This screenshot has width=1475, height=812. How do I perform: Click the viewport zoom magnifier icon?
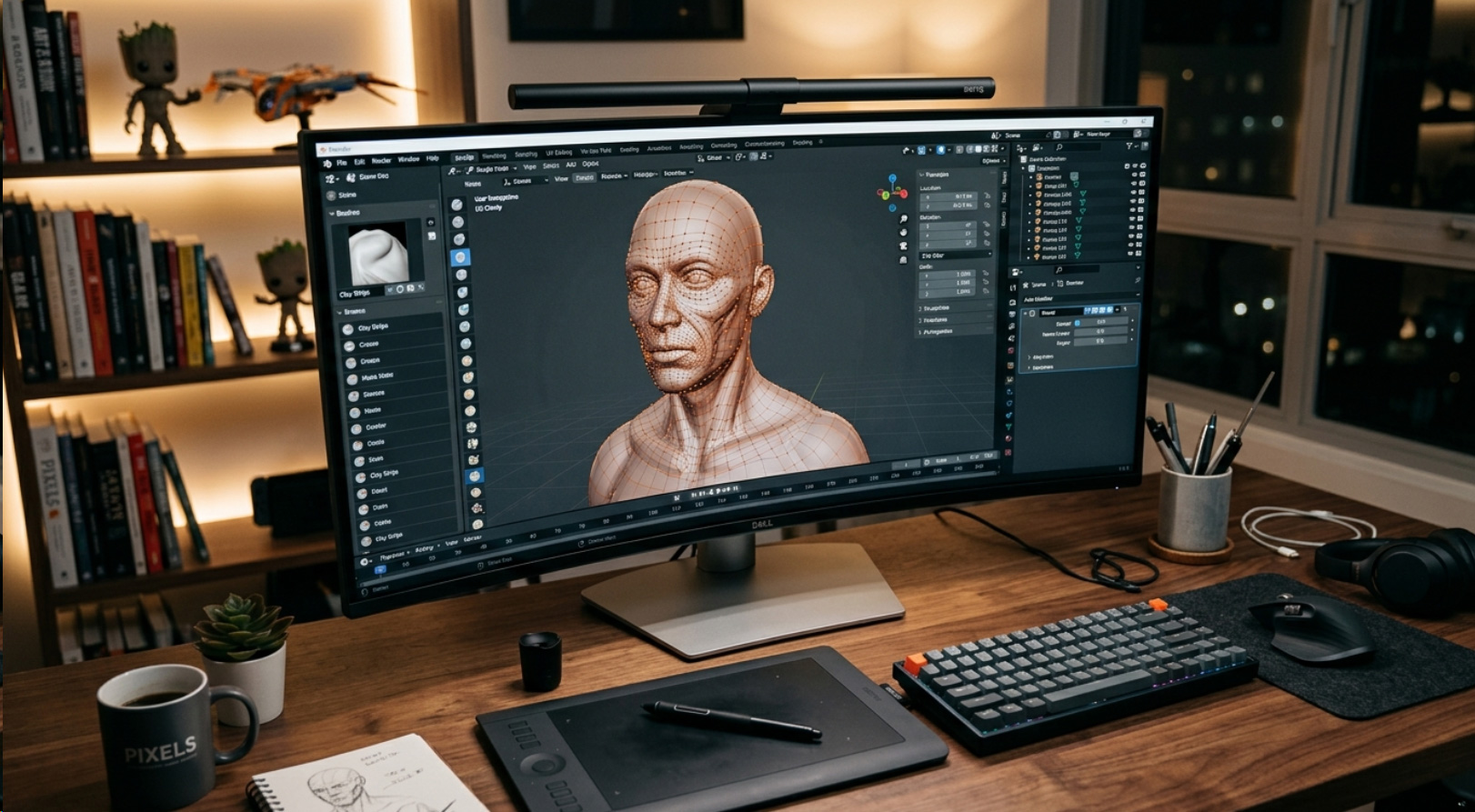[903, 218]
